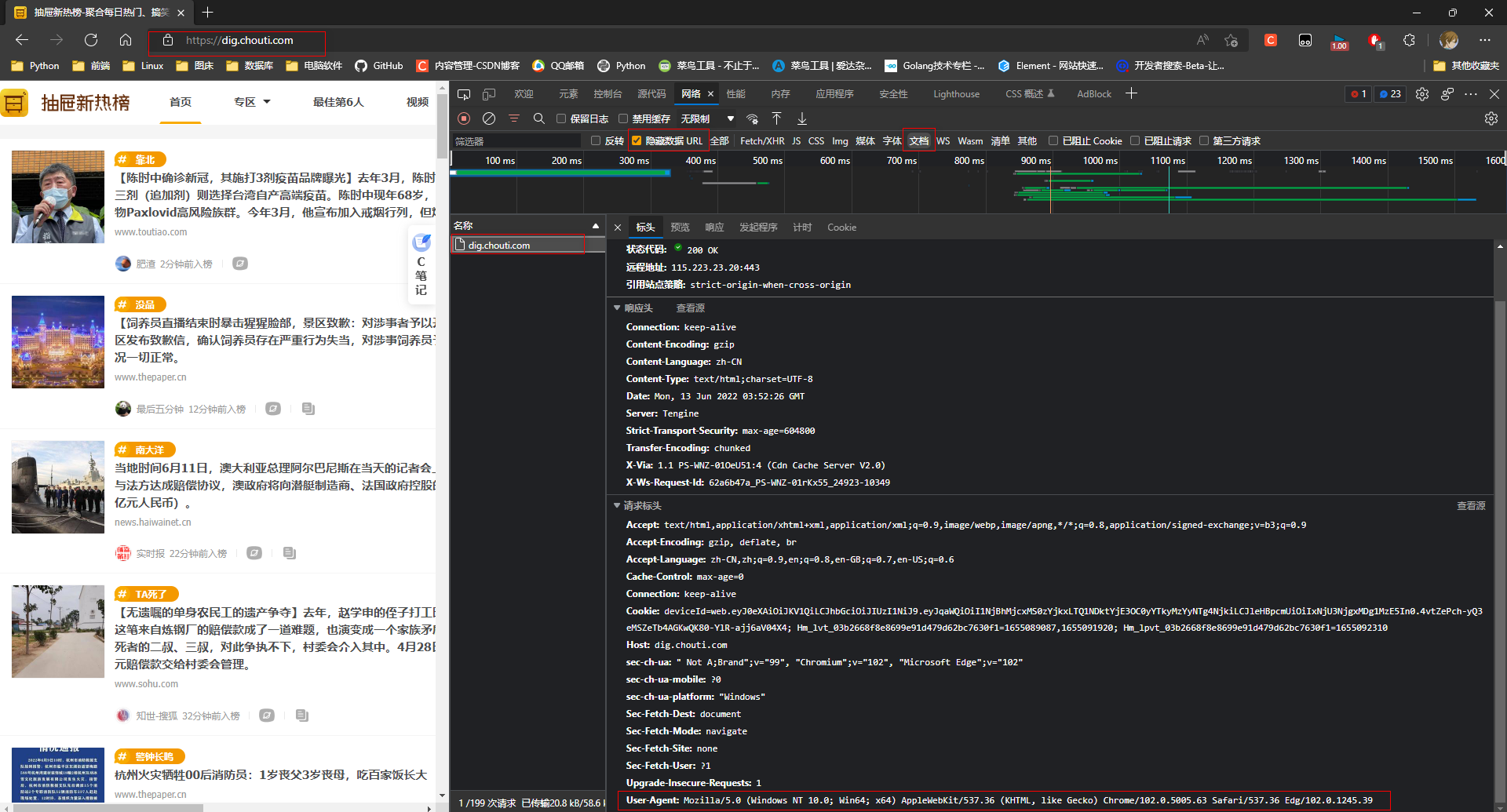Image resolution: width=1507 pixels, height=812 pixels.
Task: Uncheck 隐藏数据 URL checkbox
Action: [637, 140]
